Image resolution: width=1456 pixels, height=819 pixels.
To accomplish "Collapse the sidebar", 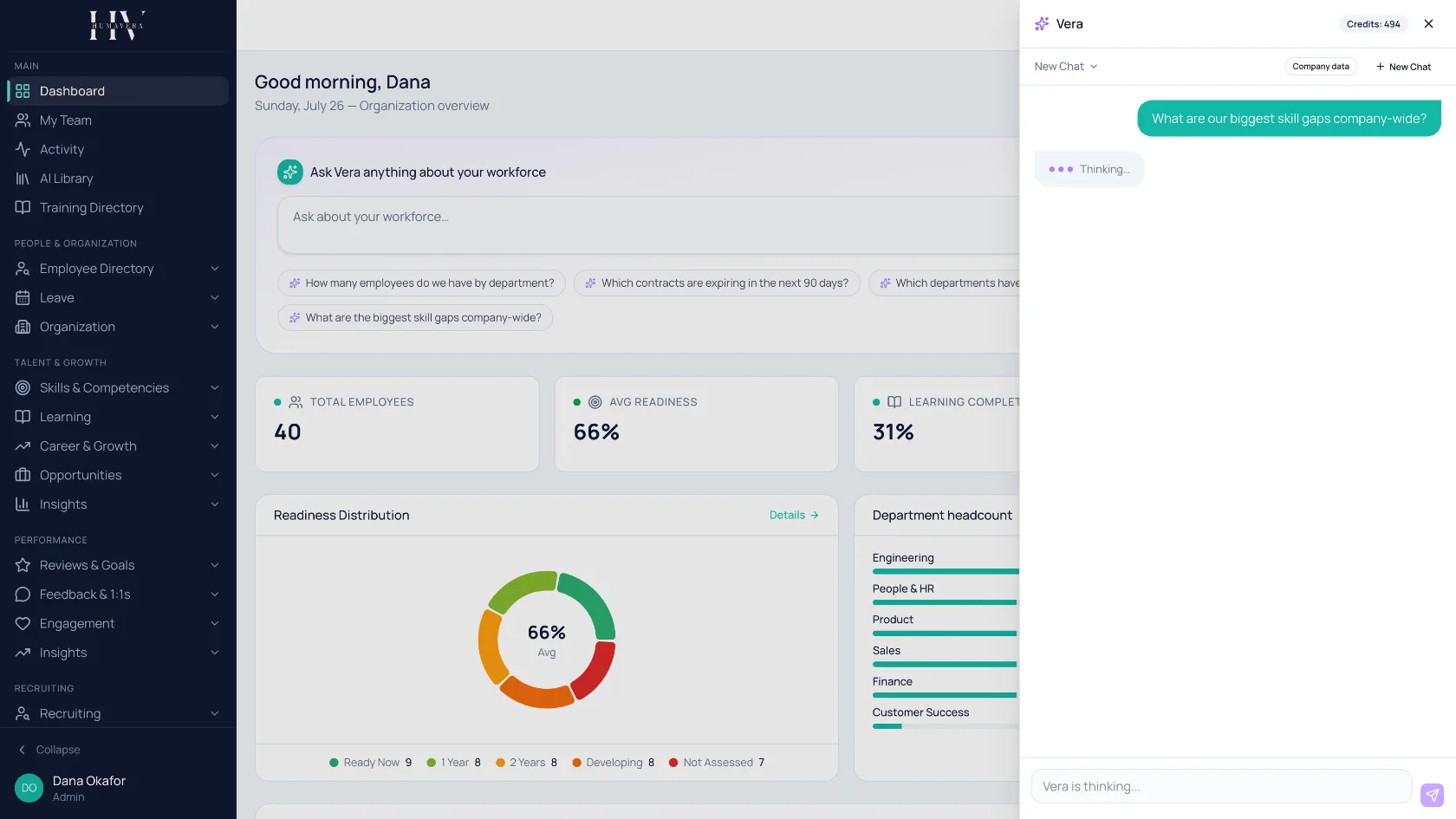I will point(50,750).
